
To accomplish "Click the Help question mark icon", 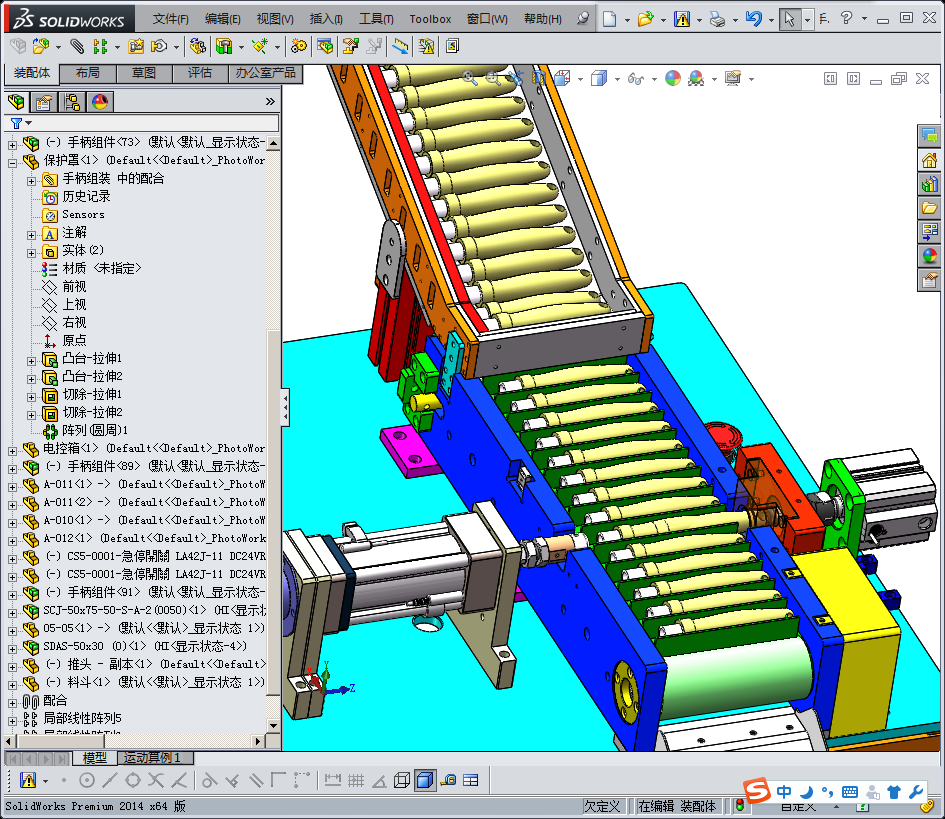I will click(846, 18).
